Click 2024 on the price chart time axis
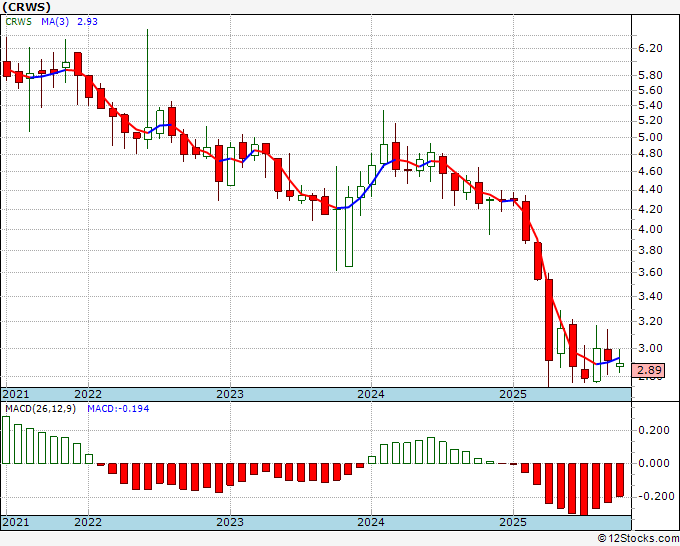This screenshot has width=680, height=546. [371, 394]
